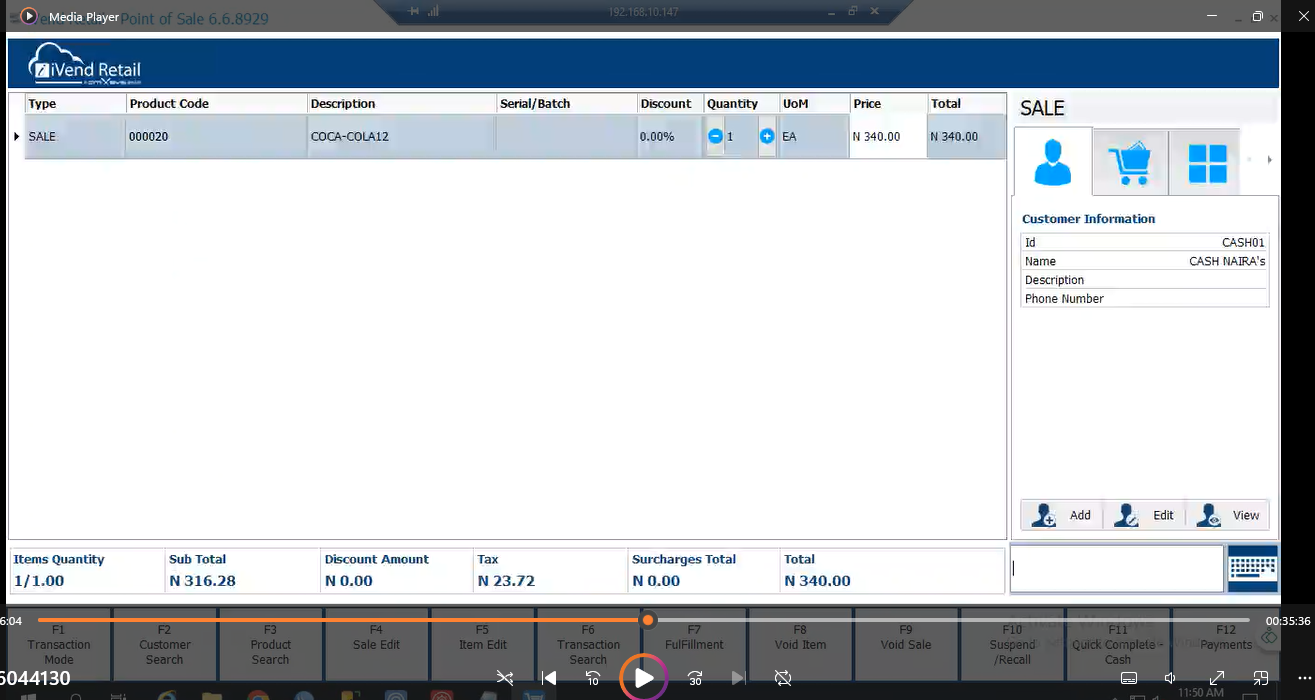Toggle shuffle in media player

point(505,678)
